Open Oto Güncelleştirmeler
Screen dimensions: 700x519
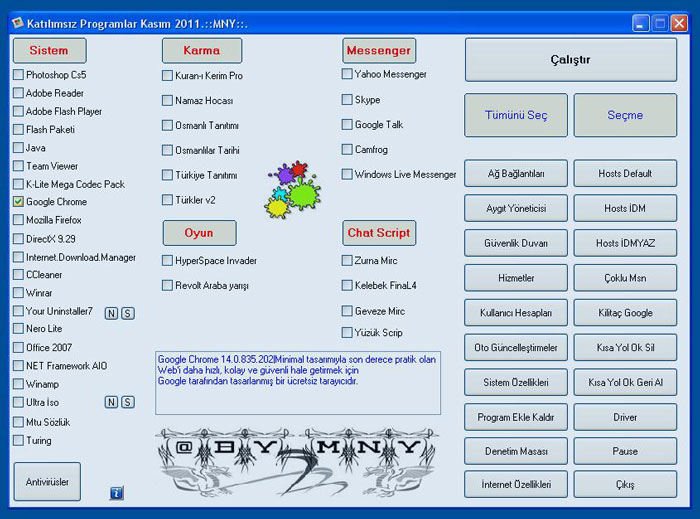(516, 348)
